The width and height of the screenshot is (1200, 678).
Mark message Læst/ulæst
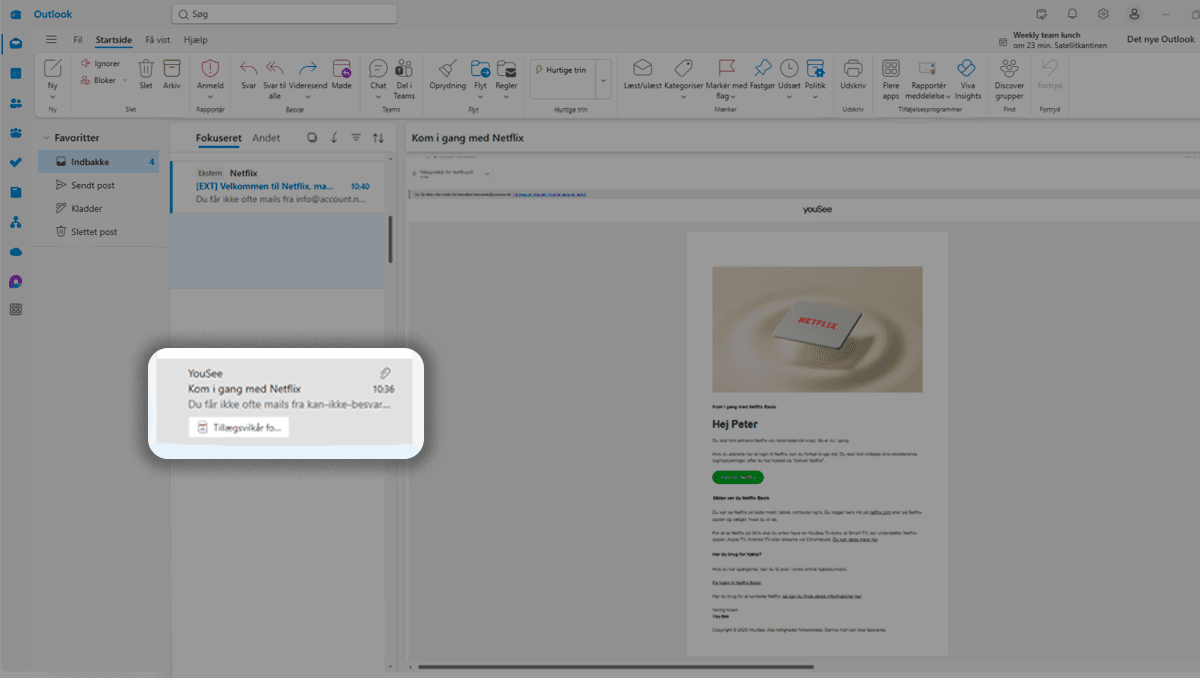tap(642, 74)
